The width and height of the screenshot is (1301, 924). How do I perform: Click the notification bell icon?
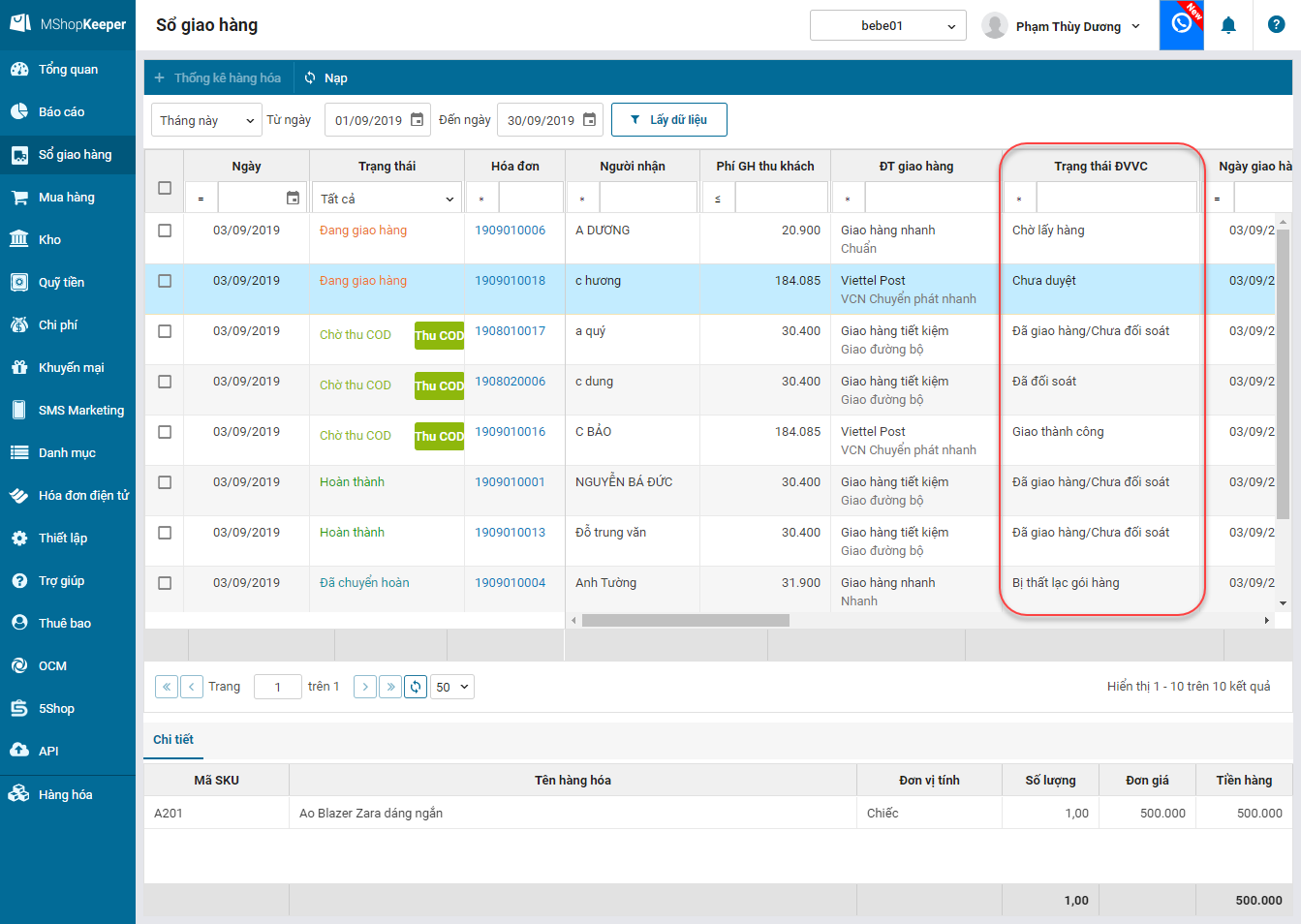coord(1228,25)
